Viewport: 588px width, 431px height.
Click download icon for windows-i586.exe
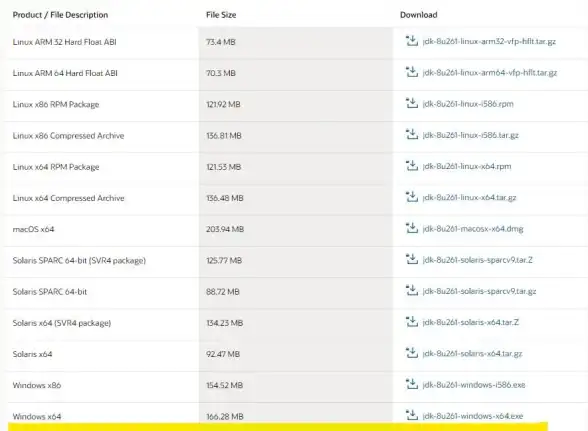point(412,384)
